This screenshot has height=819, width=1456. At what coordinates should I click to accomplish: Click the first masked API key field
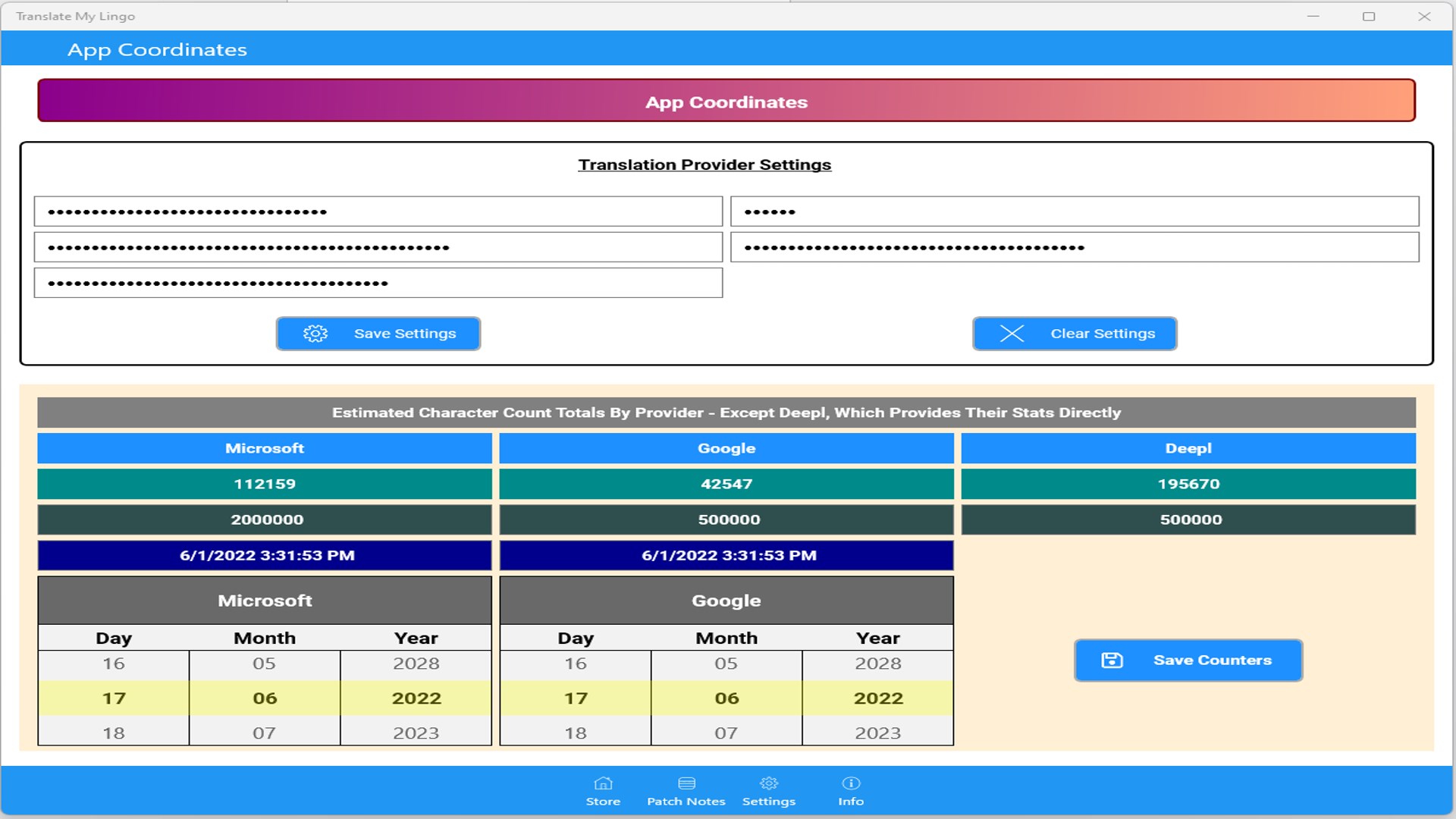tap(378, 212)
